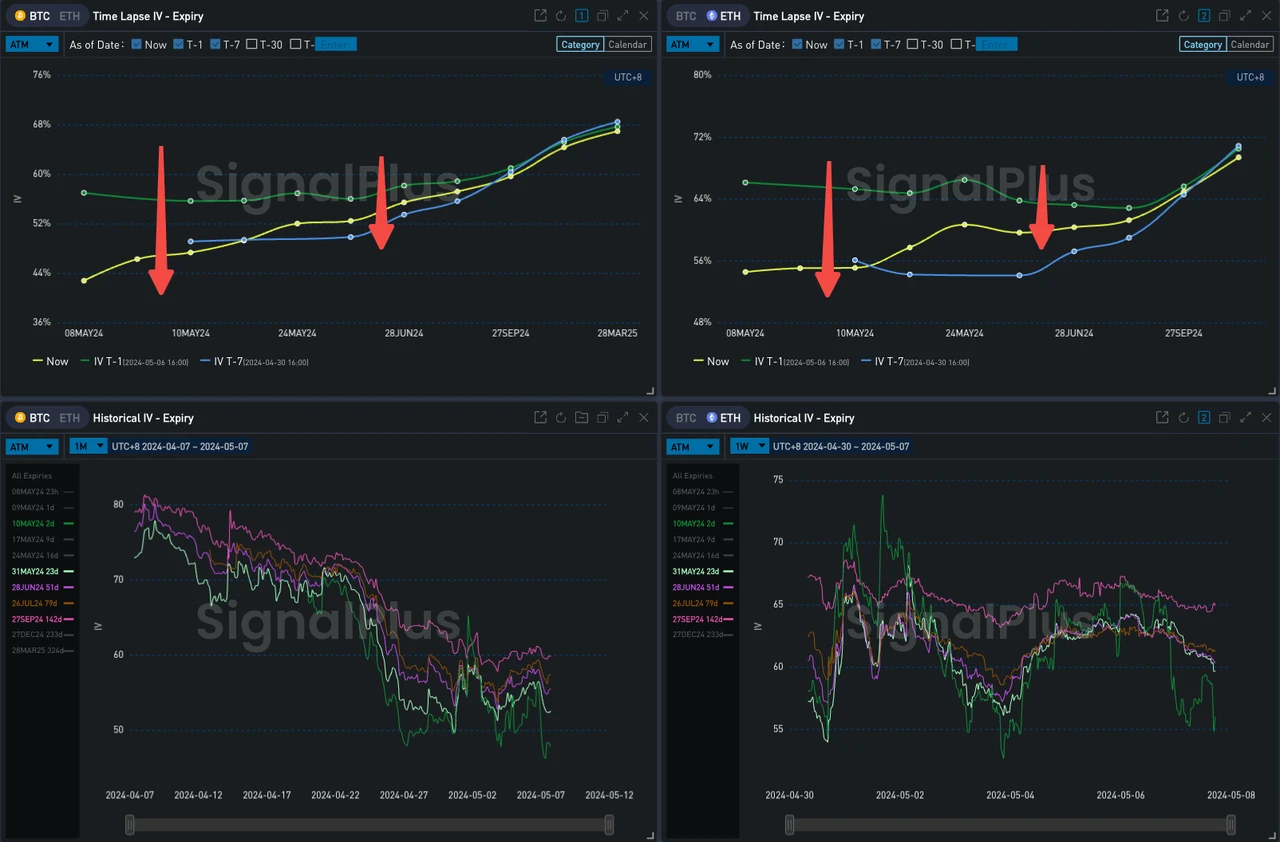This screenshot has width=1280, height=842.
Task: Uncheck the T-7 checkbox in BTC Time Lapse panel
Action: point(216,44)
